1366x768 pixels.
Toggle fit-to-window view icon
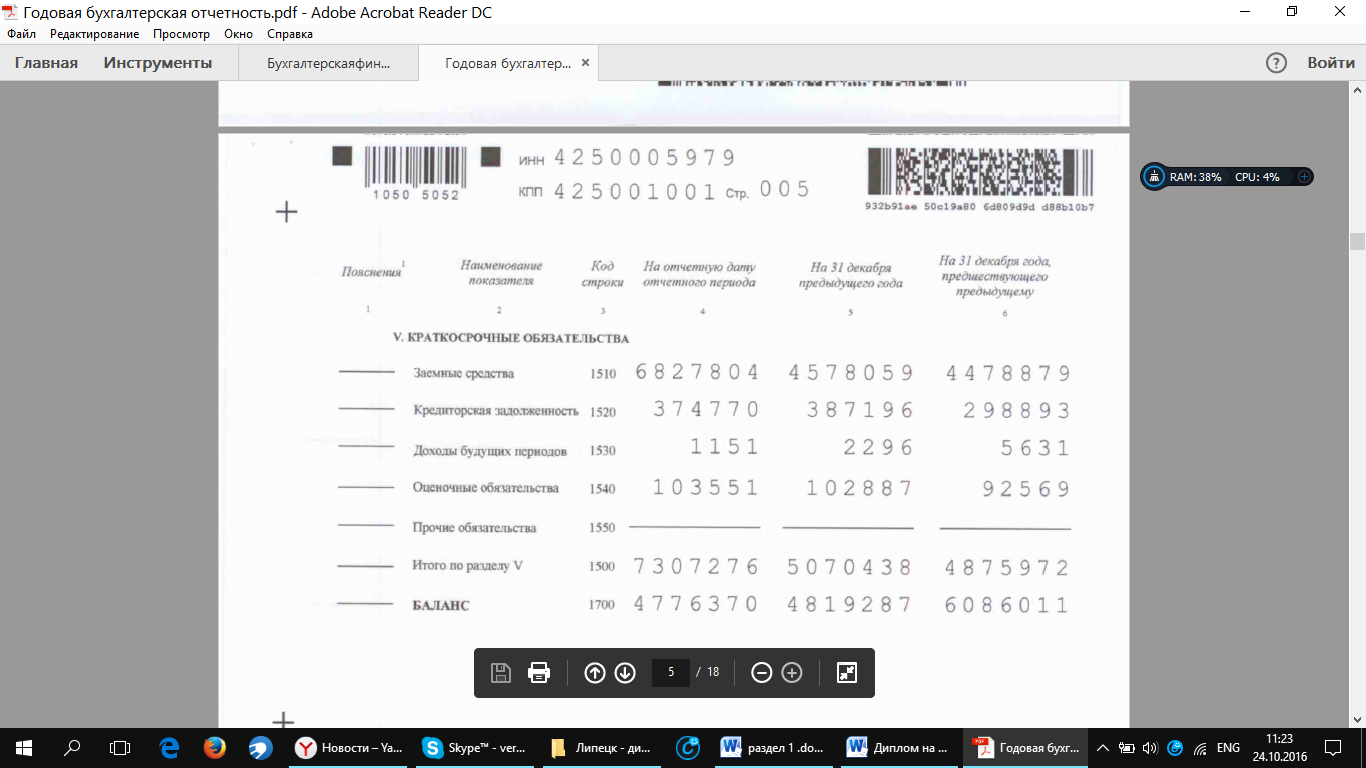coord(847,673)
